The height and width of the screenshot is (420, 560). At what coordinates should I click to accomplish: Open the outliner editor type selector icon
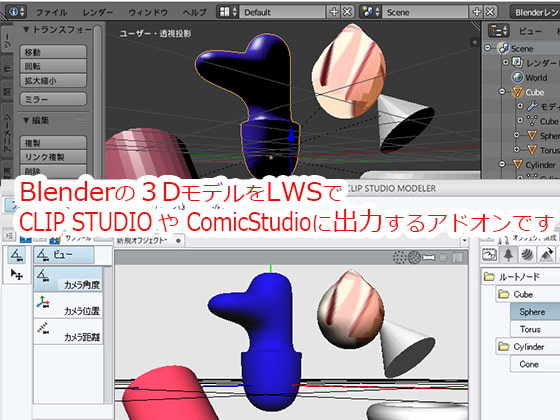click(499, 31)
